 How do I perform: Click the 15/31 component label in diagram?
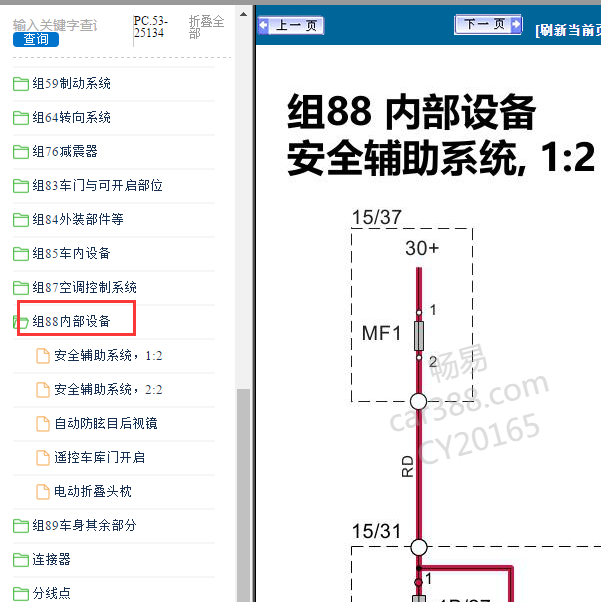(x=377, y=531)
